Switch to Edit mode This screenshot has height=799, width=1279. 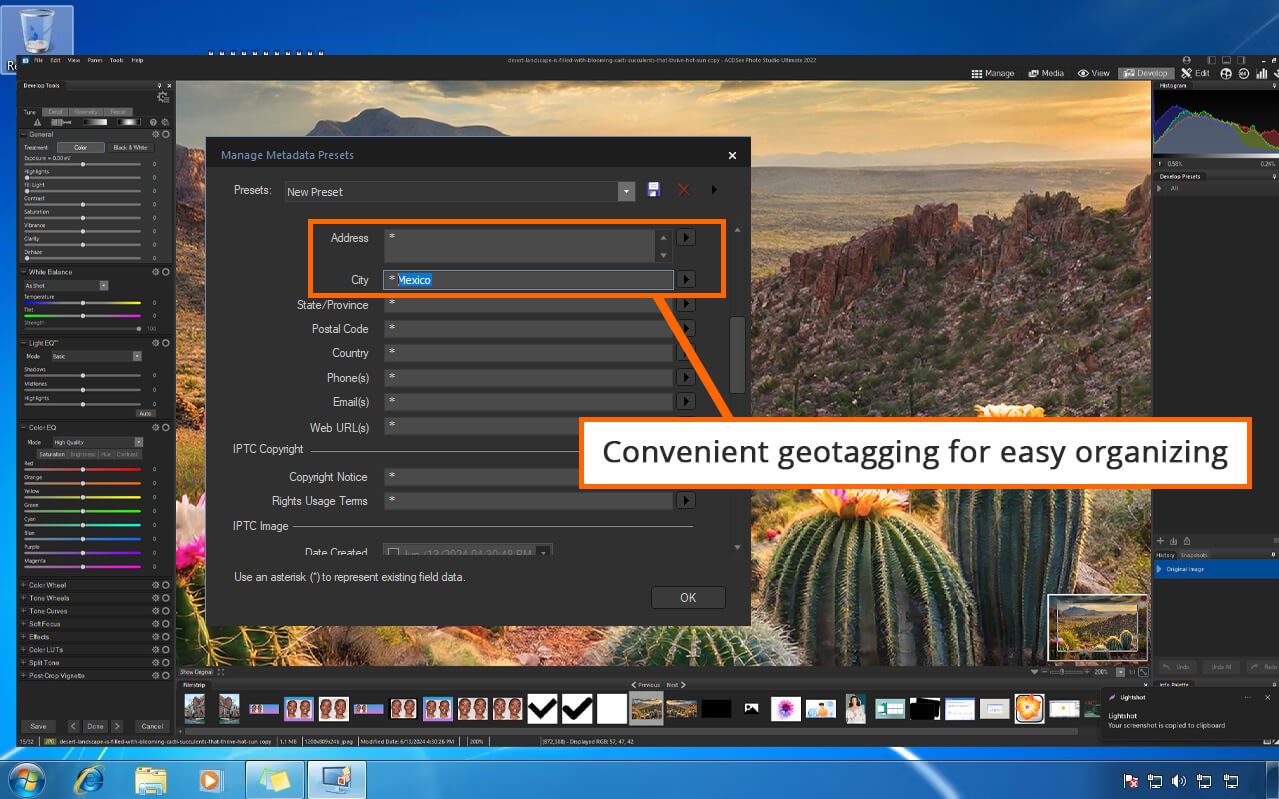pos(1195,73)
